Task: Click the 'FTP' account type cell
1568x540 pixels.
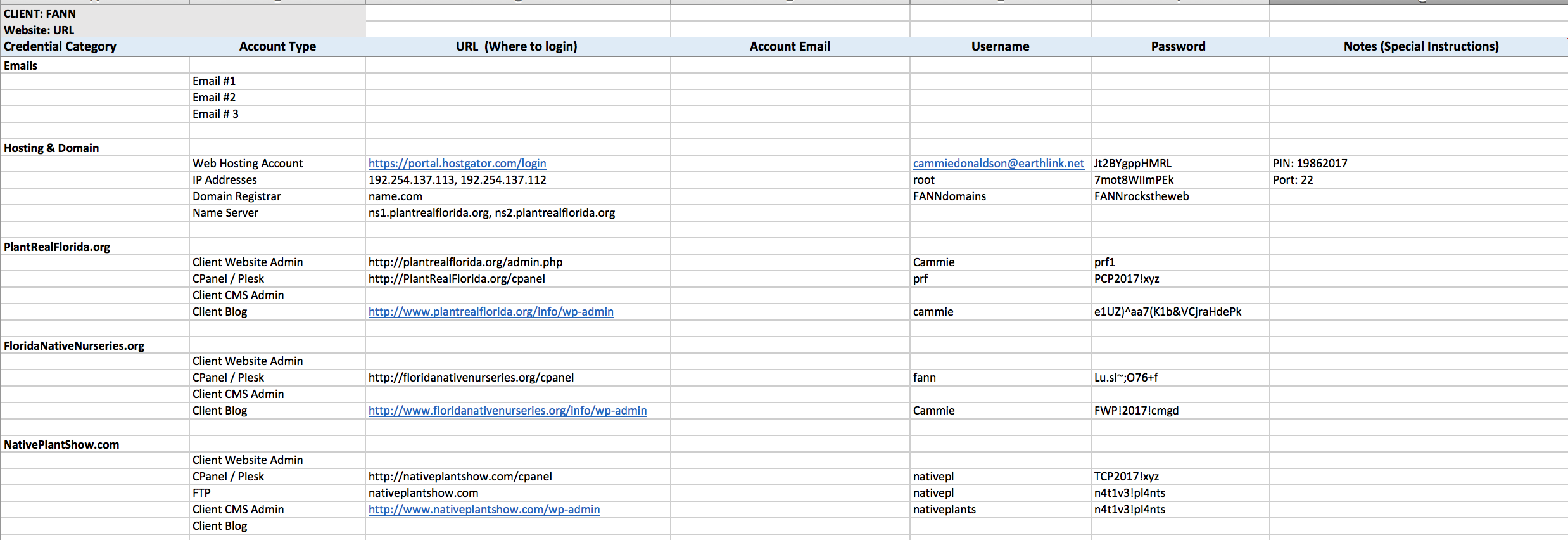Action: (201, 493)
